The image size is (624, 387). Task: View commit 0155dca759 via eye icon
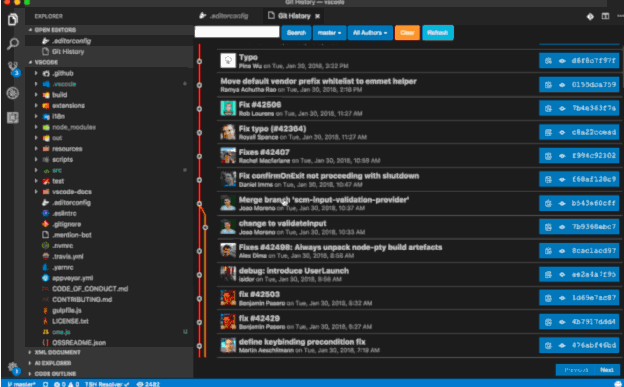click(x=562, y=84)
